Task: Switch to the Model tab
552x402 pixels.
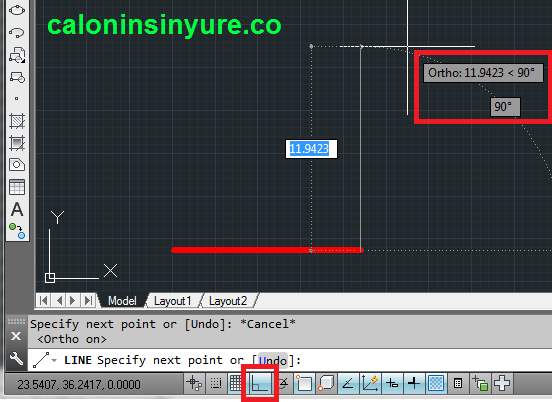Action: pos(122,301)
